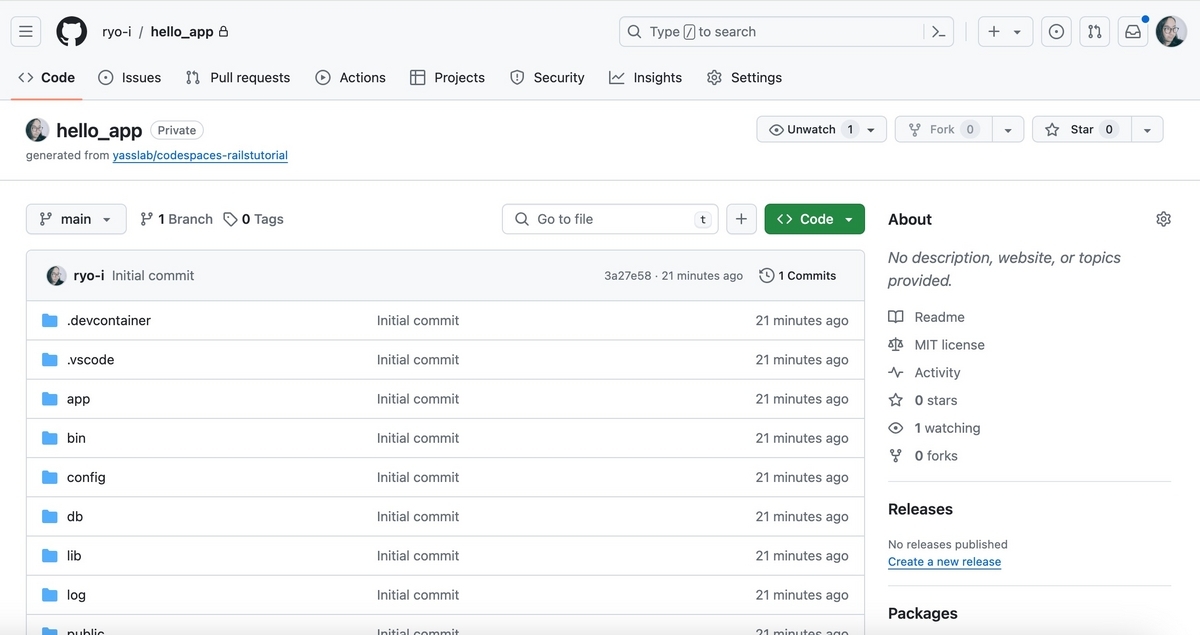Viewport: 1200px width, 635px height.
Task: Open yasslab/codespaces-railstutorial template link
Action: point(200,156)
